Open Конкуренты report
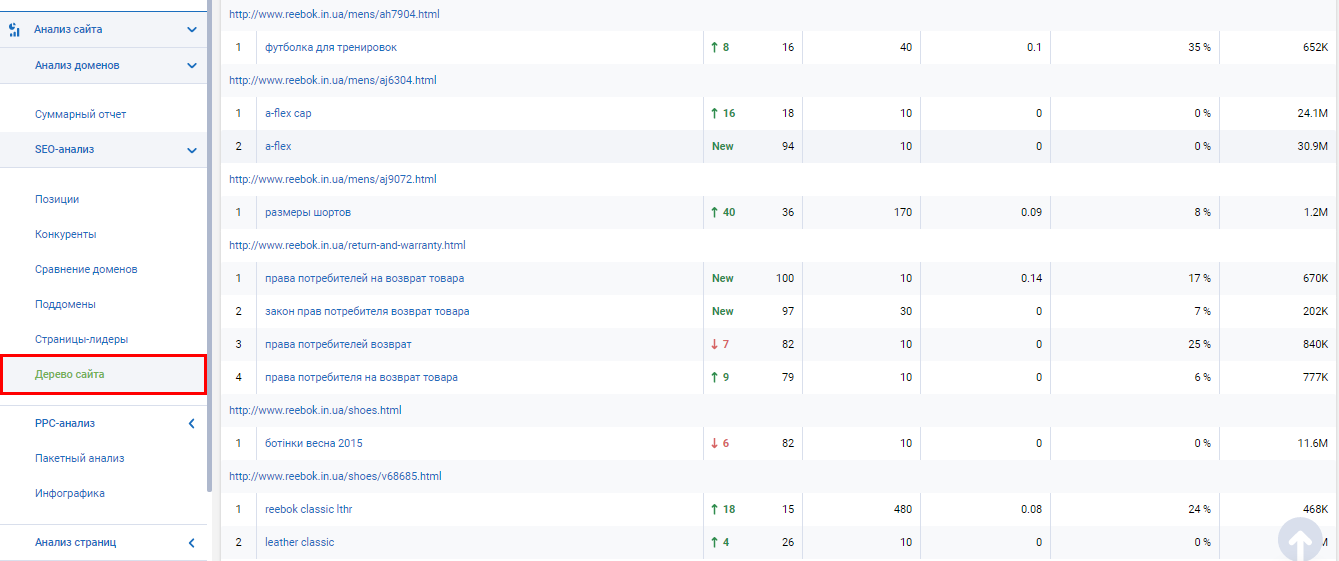 65,235
